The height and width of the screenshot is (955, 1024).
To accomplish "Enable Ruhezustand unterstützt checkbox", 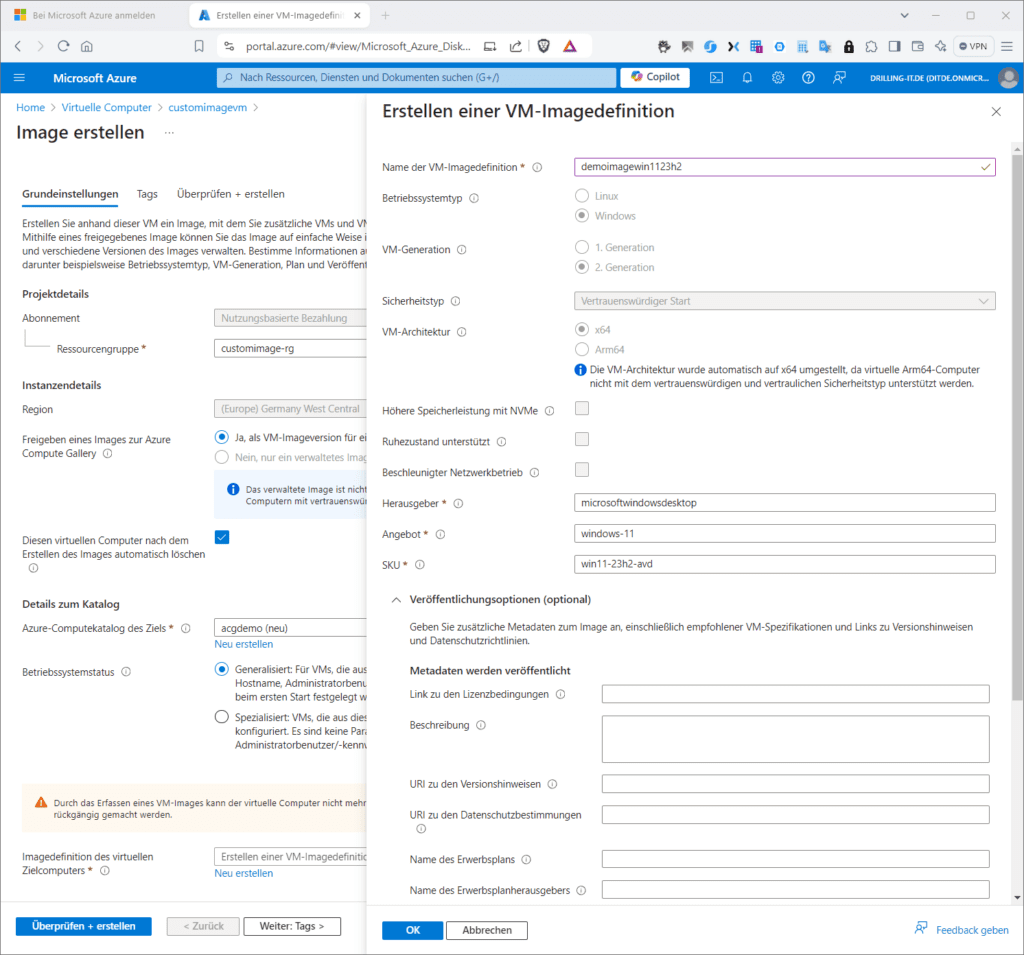I will (582, 439).
